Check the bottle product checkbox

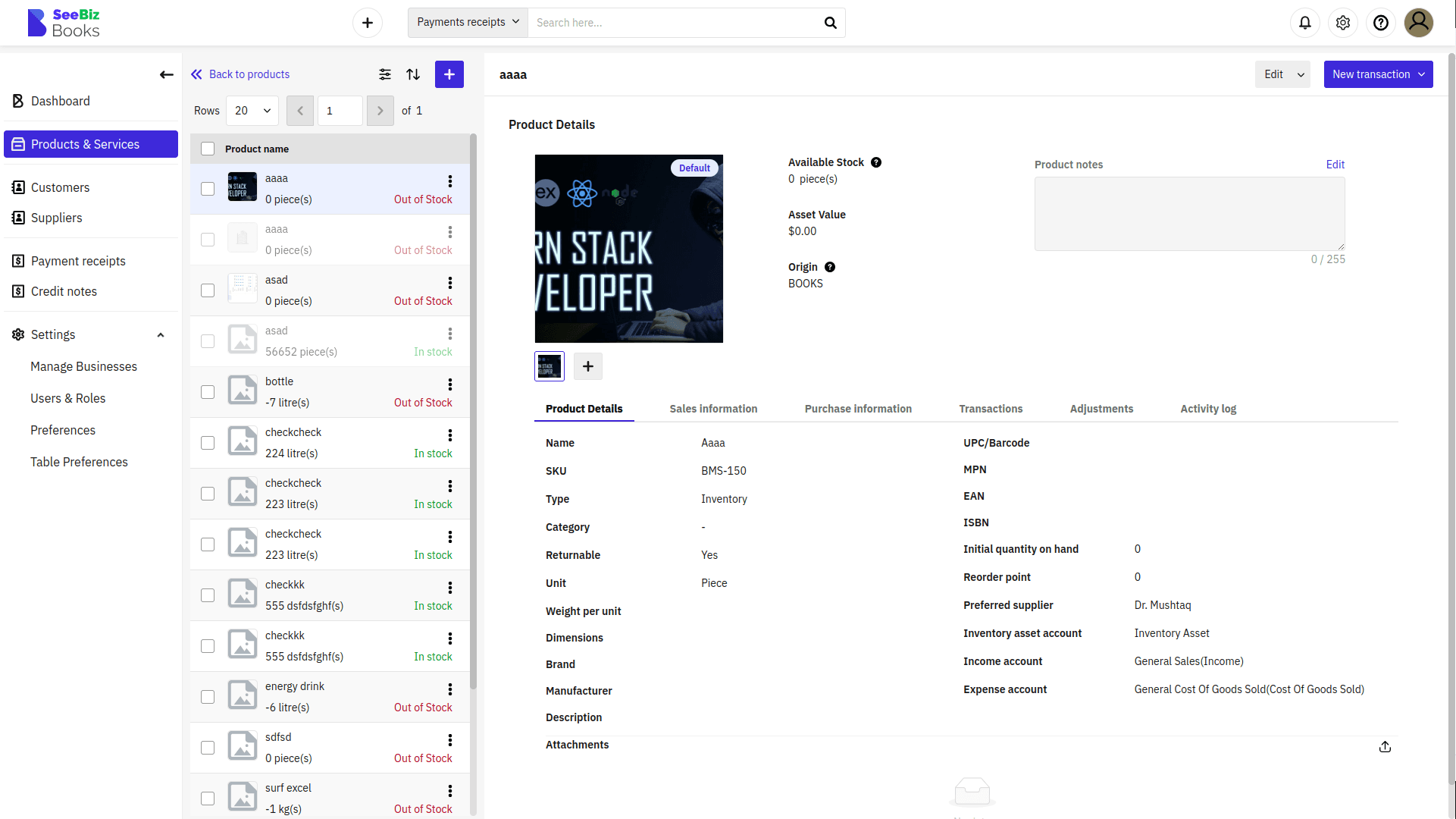pyautogui.click(x=208, y=392)
